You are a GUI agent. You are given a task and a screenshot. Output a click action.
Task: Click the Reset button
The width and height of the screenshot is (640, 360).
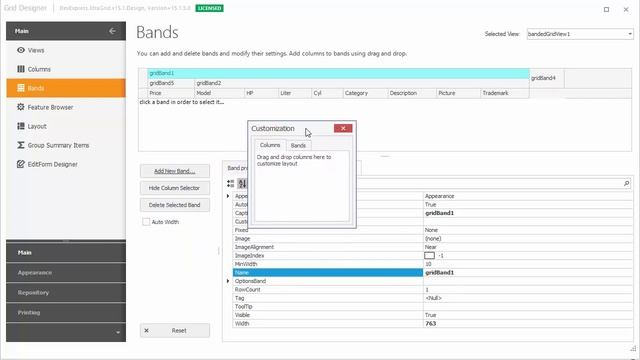175,331
